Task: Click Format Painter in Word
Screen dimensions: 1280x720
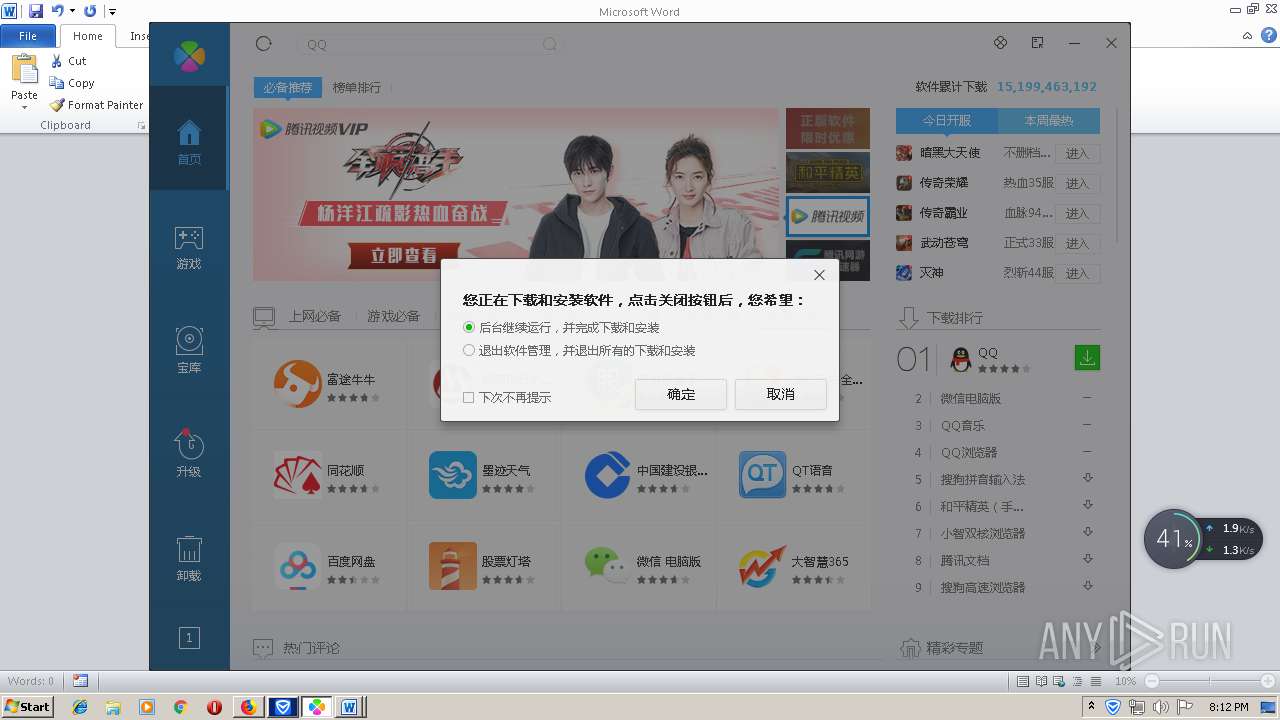Action: click(x=97, y=105)
